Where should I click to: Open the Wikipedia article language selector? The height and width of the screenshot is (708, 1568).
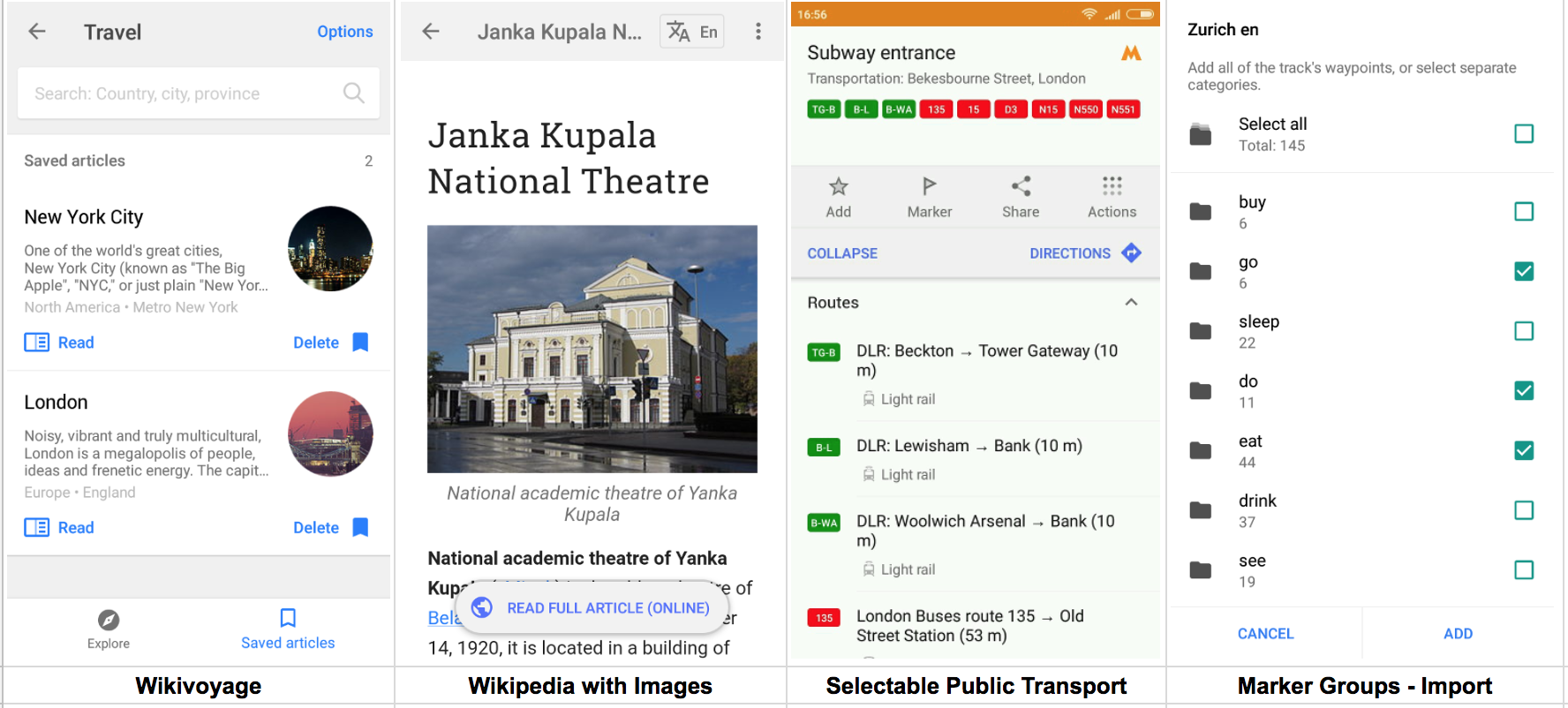pos(692,32)
